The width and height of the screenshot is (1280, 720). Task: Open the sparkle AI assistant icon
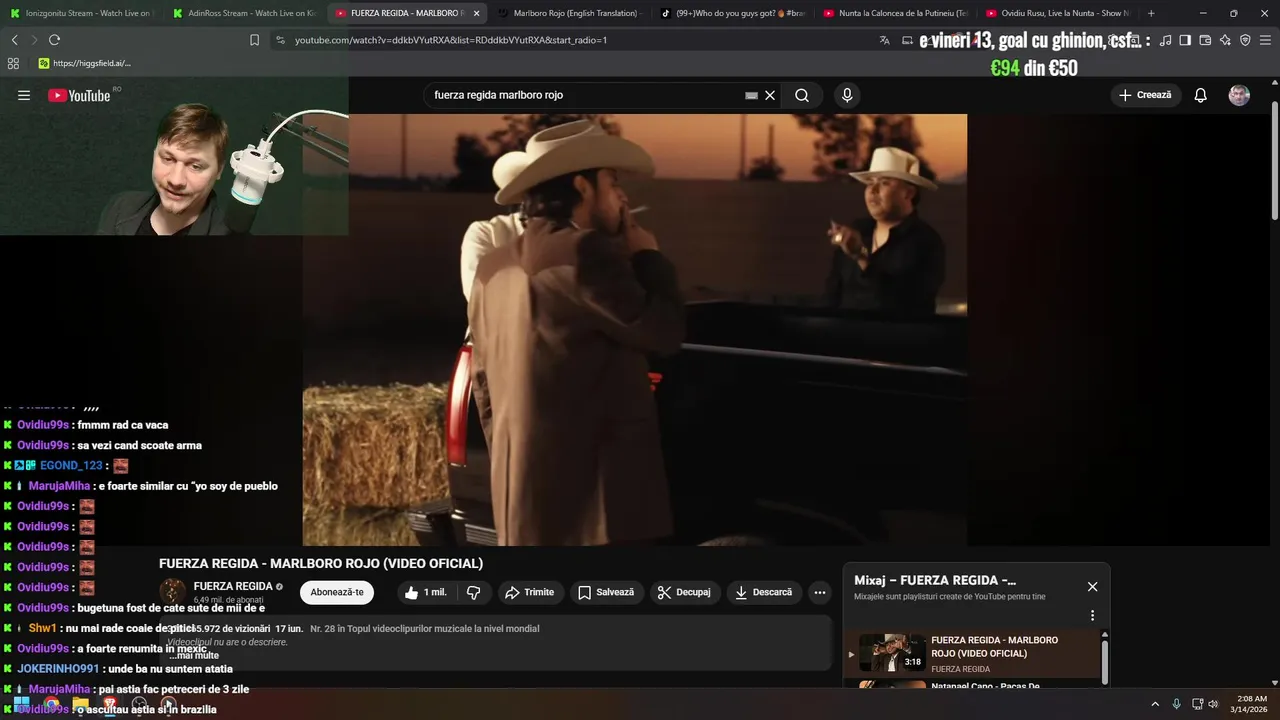coord(1225,40)
